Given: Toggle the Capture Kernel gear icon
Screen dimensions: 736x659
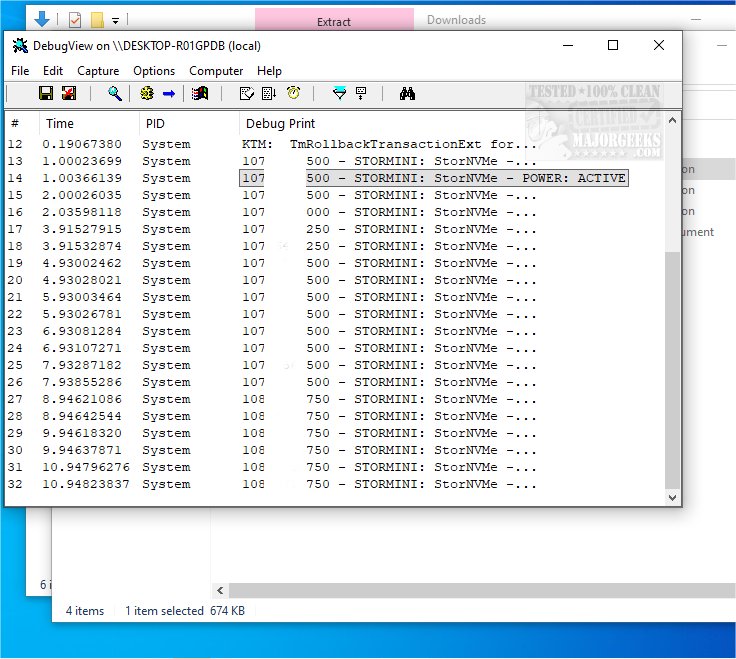Looking at the screenshot, I should coord(147,93).
